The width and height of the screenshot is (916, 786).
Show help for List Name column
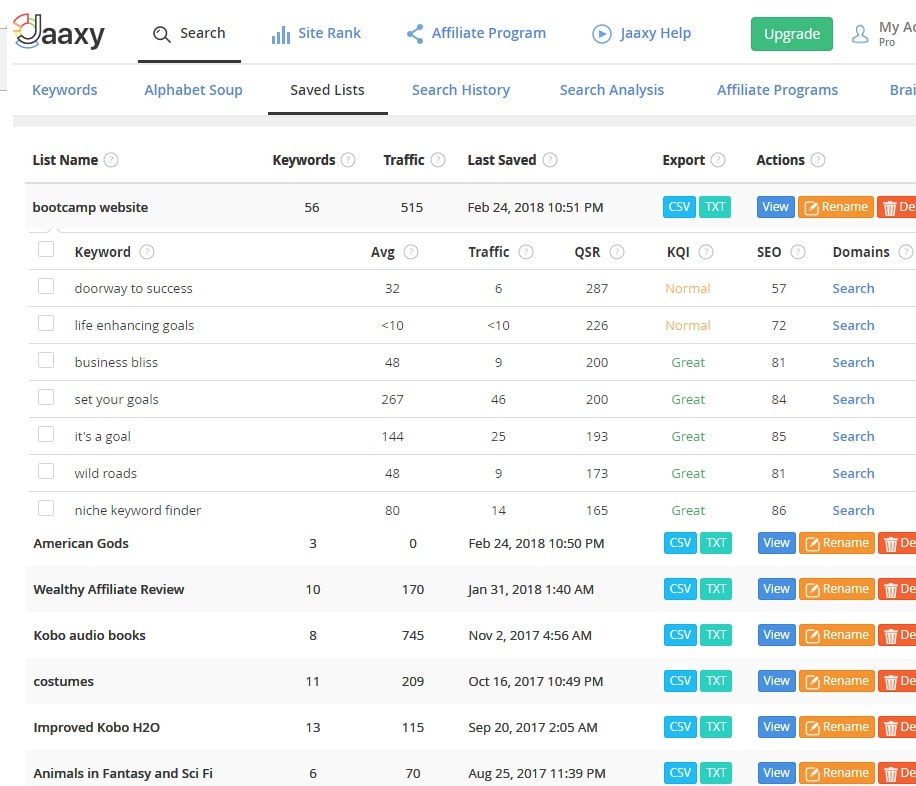(x=111, y=160)
